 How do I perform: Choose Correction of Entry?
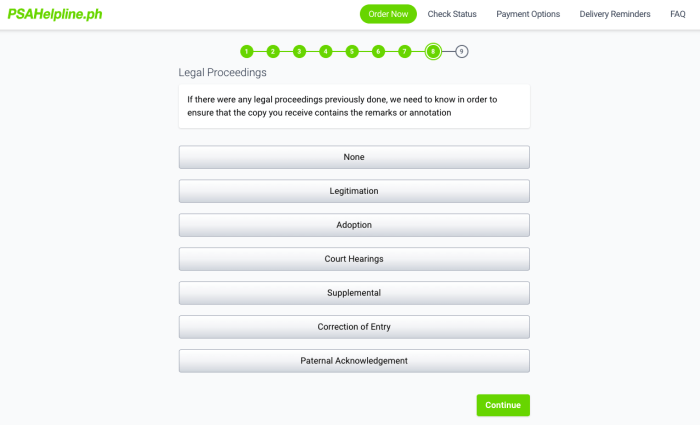pyautogui.click(x=354, y=327)
